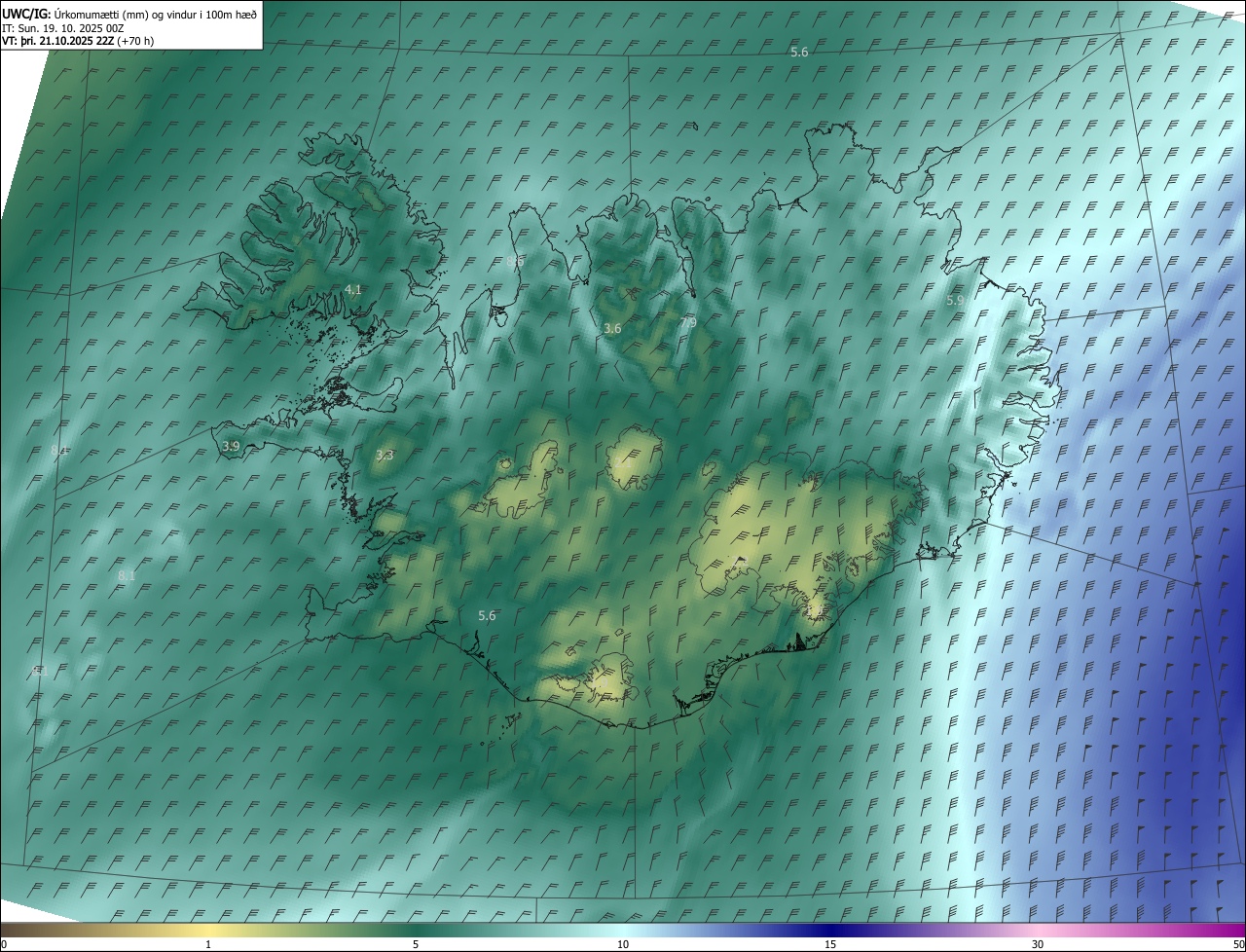Click the pink colorbar segment above 30
Viewport: 1246px width, 952px height.
(1038, 930)
